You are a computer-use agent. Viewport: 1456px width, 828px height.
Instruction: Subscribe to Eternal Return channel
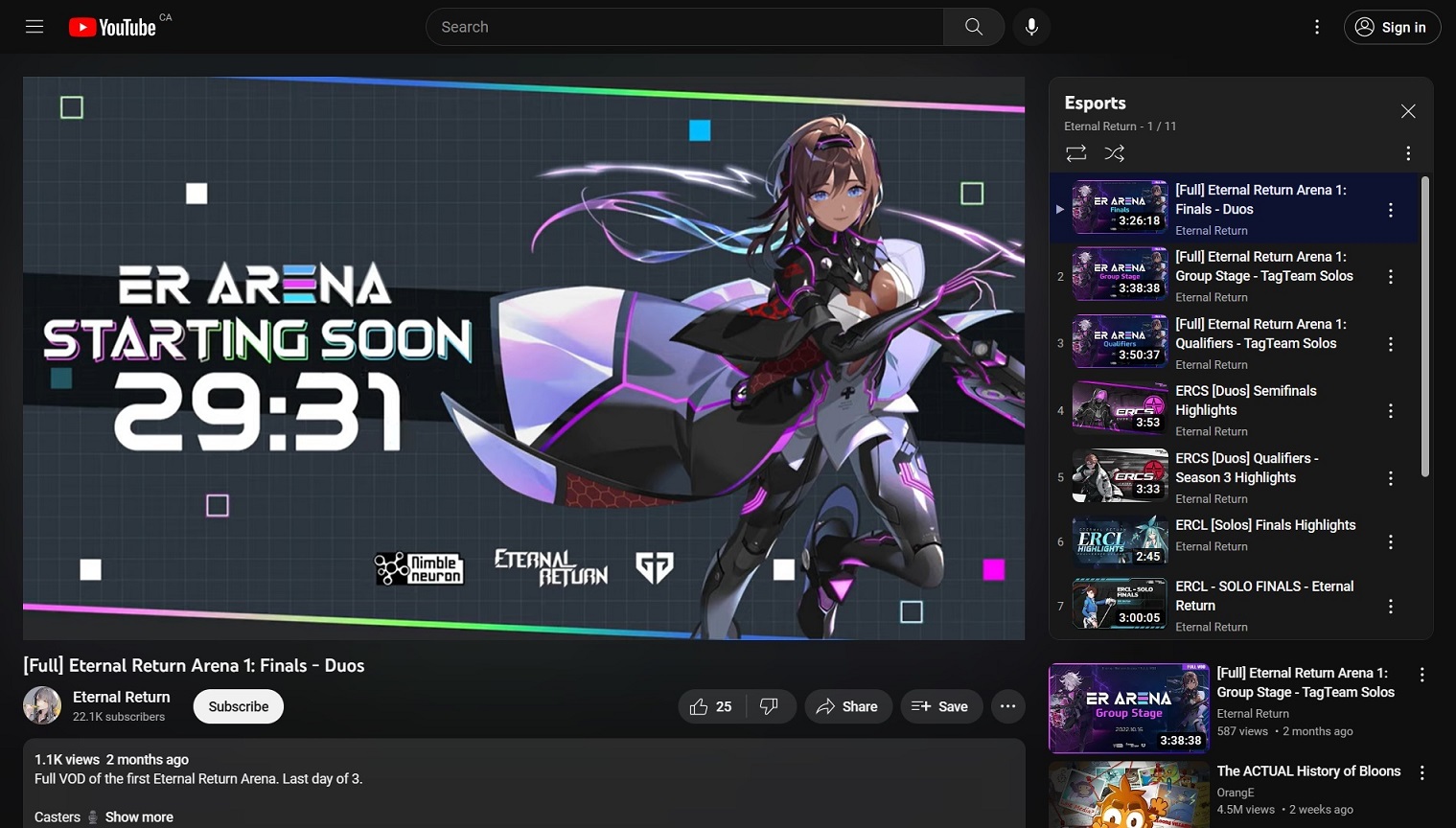pyautogui.click(x=239, y=706)
